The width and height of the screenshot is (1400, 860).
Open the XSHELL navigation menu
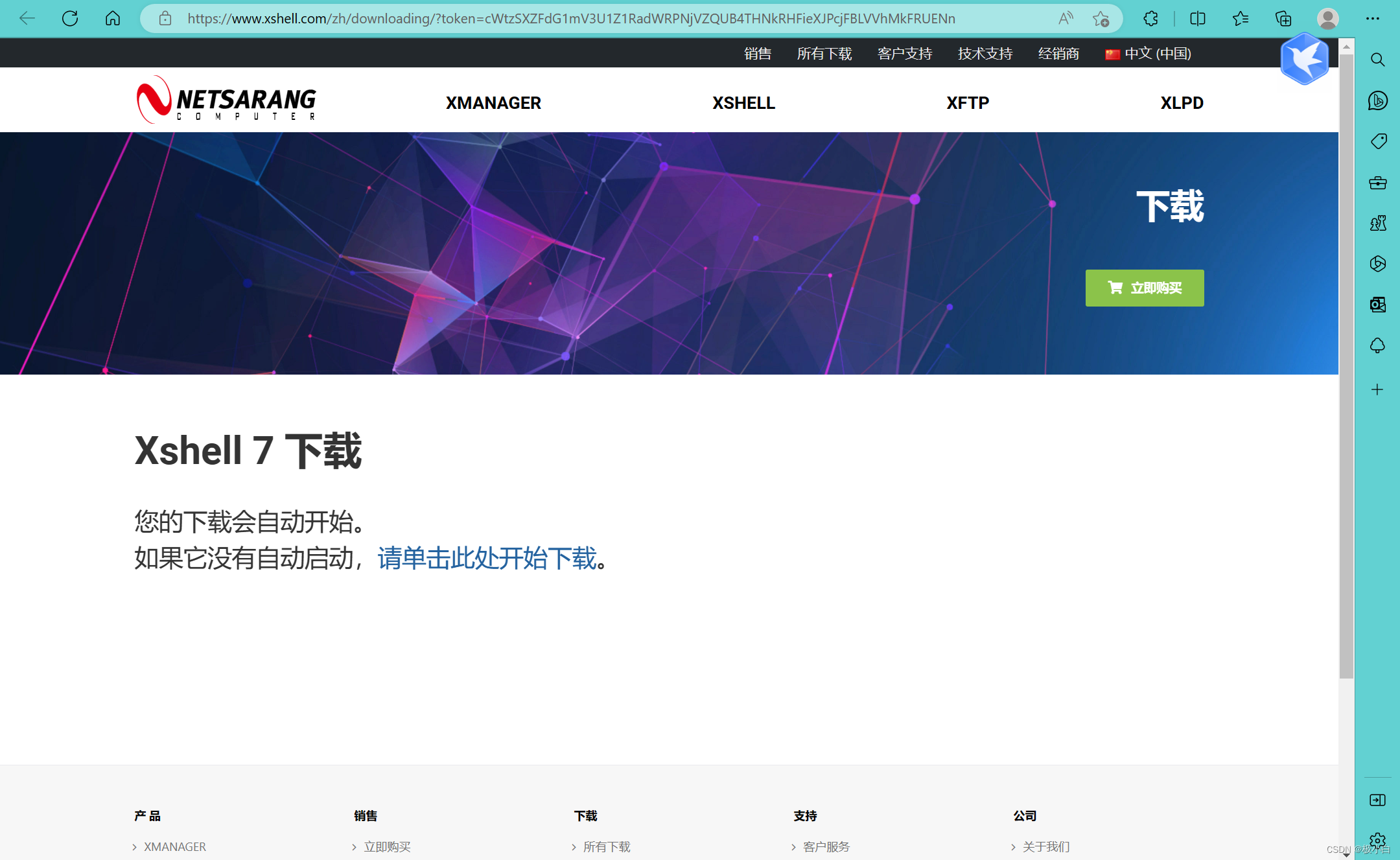(743, 102)
